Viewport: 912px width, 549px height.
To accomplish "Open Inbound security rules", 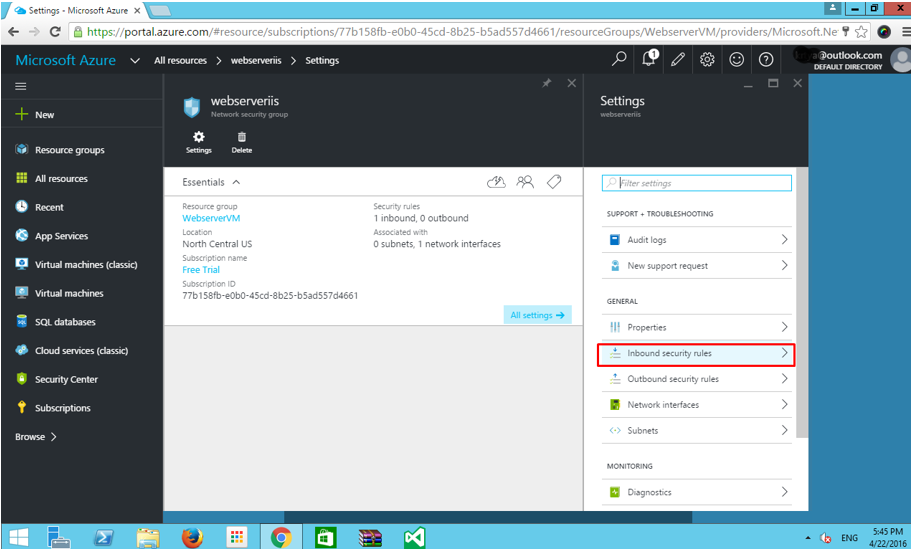I will click(x=697, y=354).
